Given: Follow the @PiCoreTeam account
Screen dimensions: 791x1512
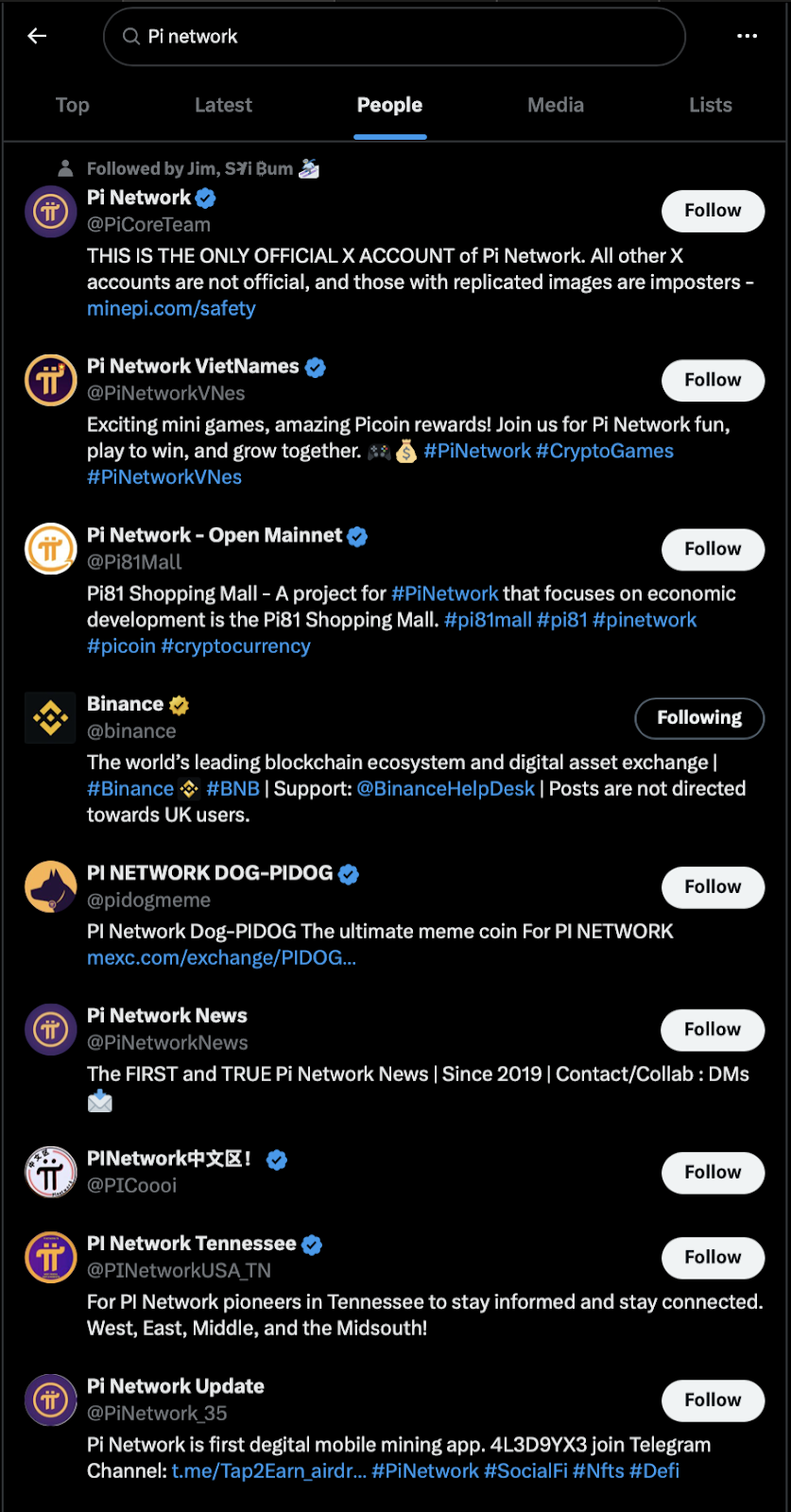Looking at the screenshot, I should (713, 211).
